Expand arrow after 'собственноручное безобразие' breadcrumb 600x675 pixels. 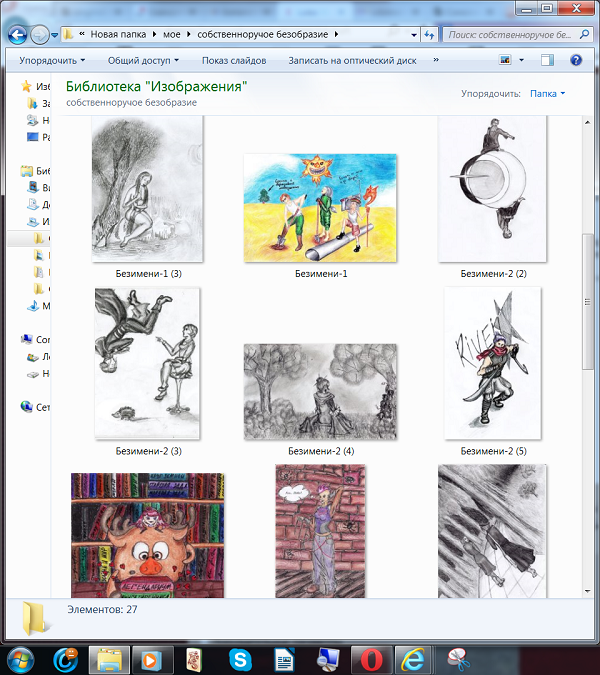tap(336, 34)
